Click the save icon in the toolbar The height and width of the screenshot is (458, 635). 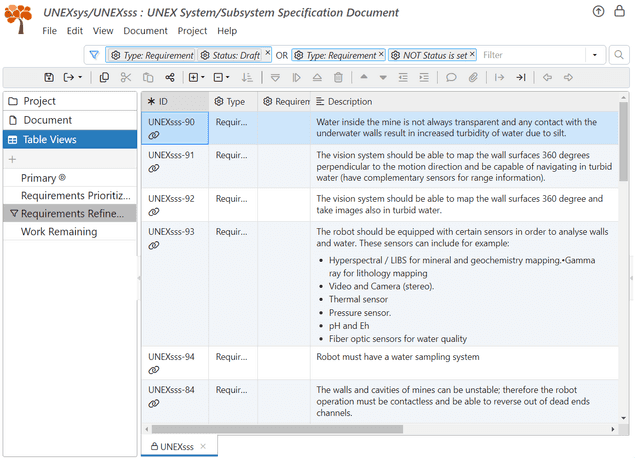[x=49, y=77]
